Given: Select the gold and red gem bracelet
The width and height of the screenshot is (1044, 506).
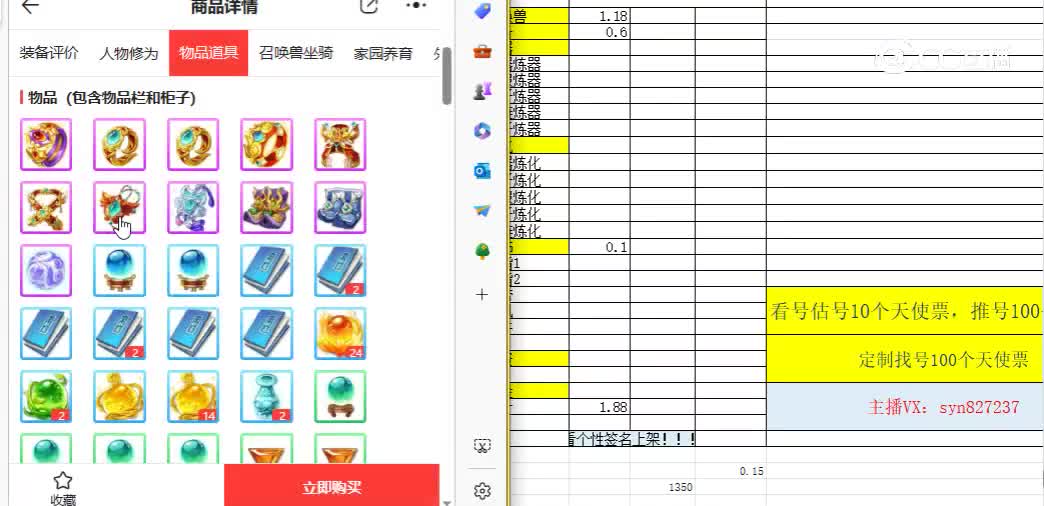Looking at the screenshot, I should click(x=266, y=144).
